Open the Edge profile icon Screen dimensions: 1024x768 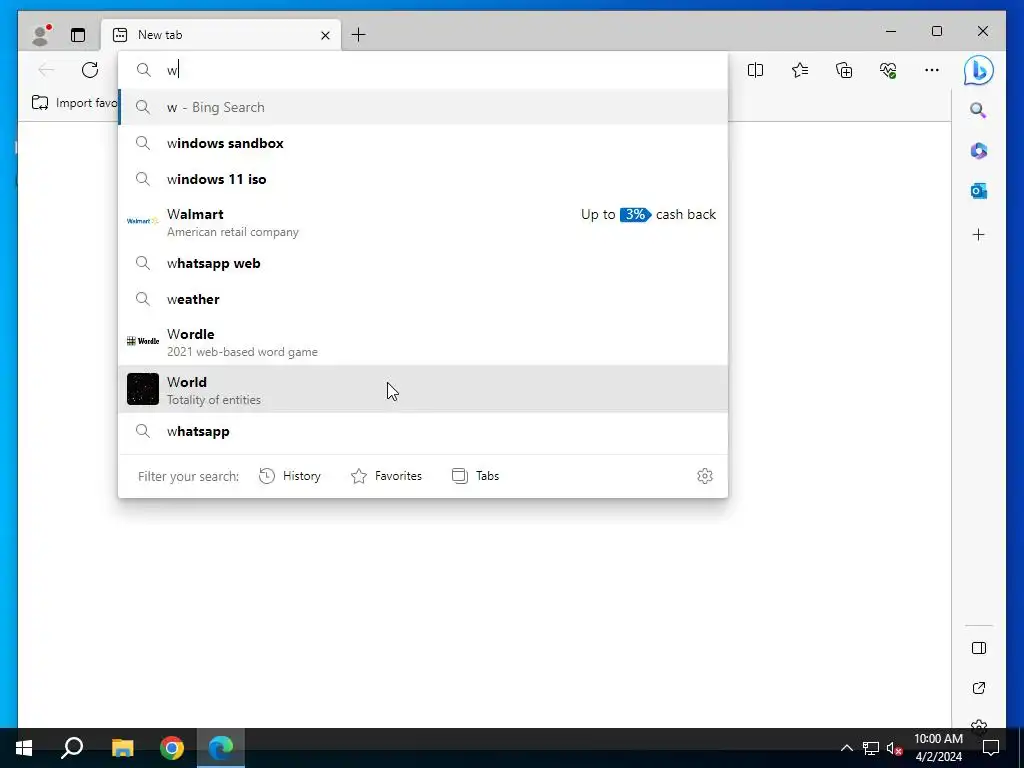tap(41, 35)
